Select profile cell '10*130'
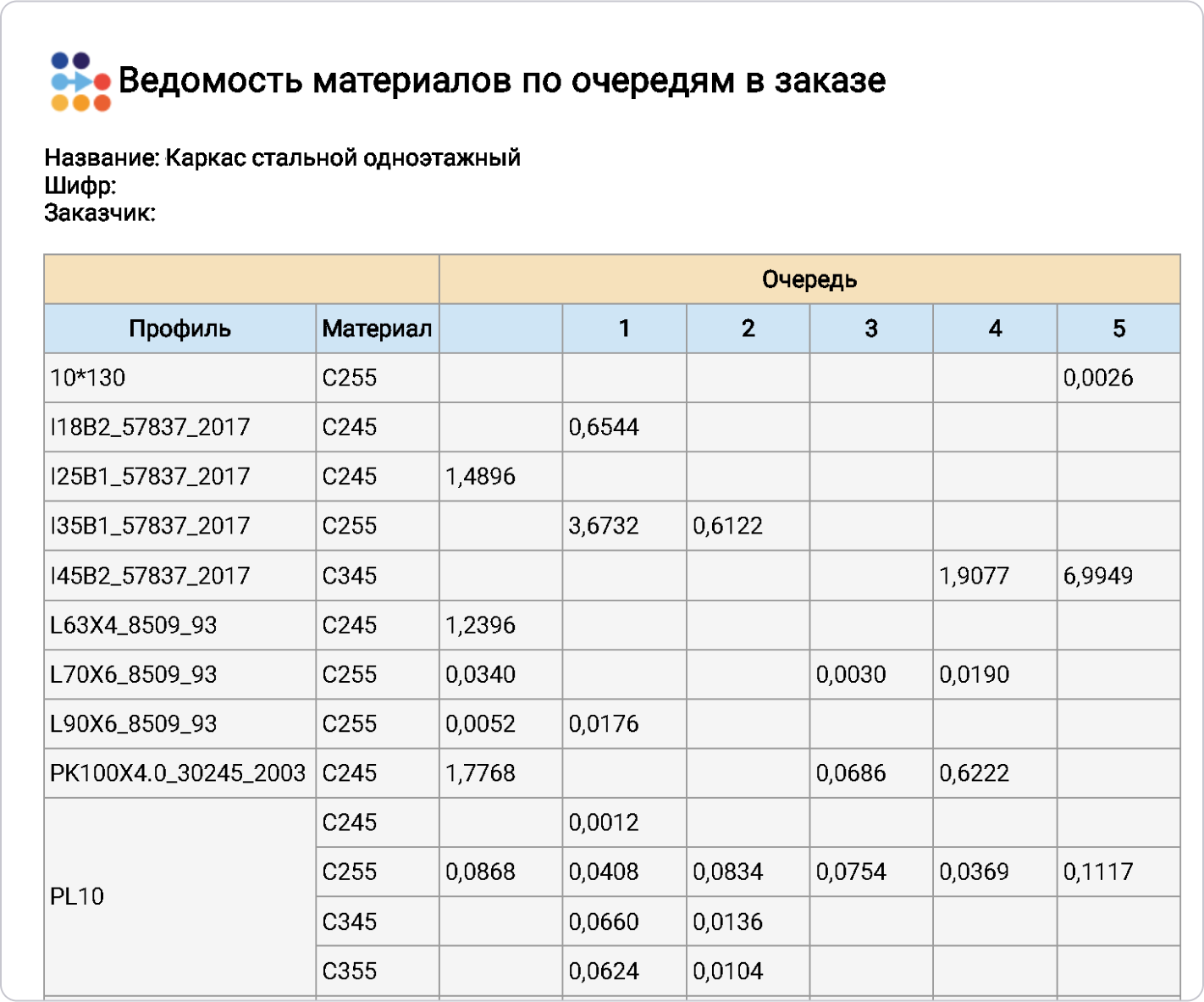The height and width of the screenshot is (1002, 1204). [180, 378]
